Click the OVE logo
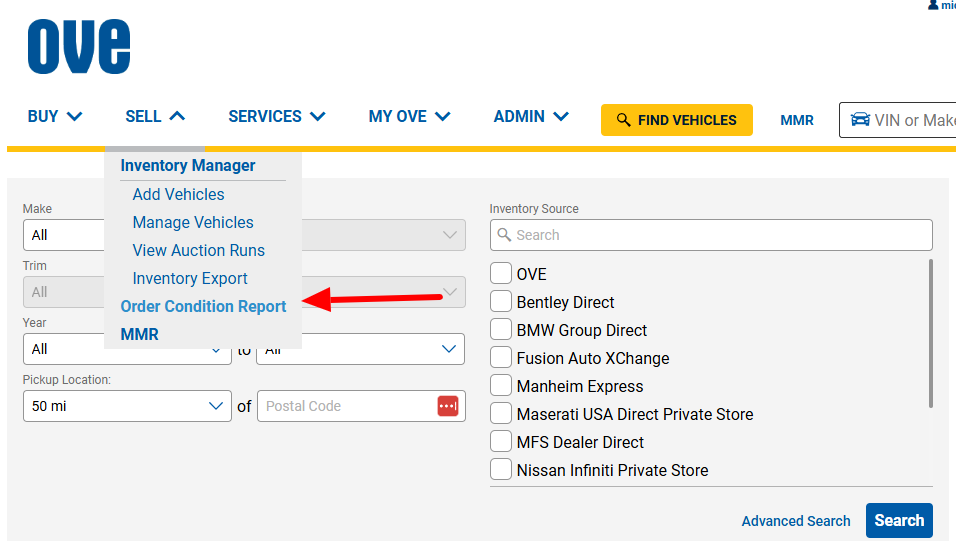This screenshot has width=956, height=541. (x=79, y=47)
